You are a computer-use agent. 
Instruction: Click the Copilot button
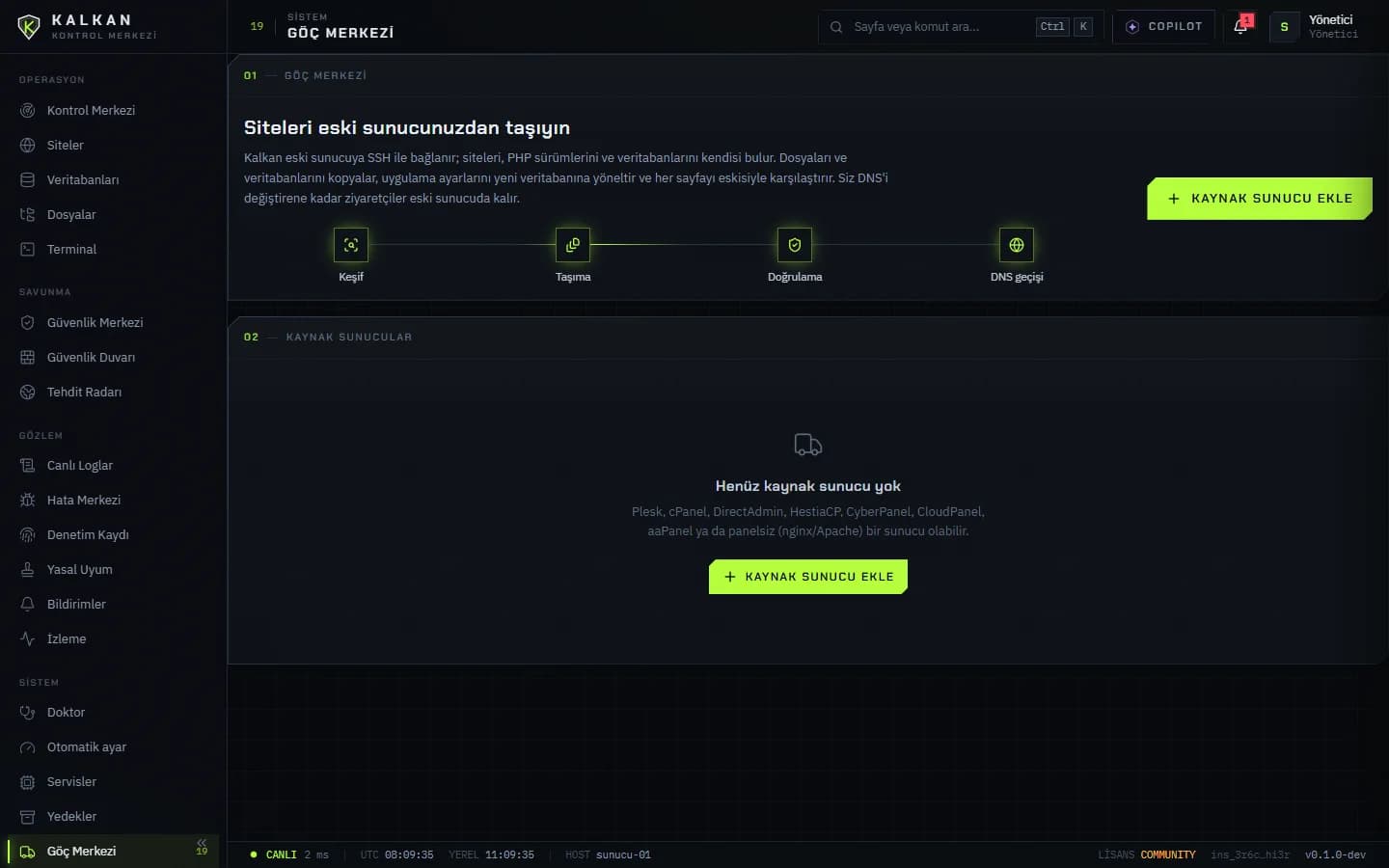point(1163,27)
